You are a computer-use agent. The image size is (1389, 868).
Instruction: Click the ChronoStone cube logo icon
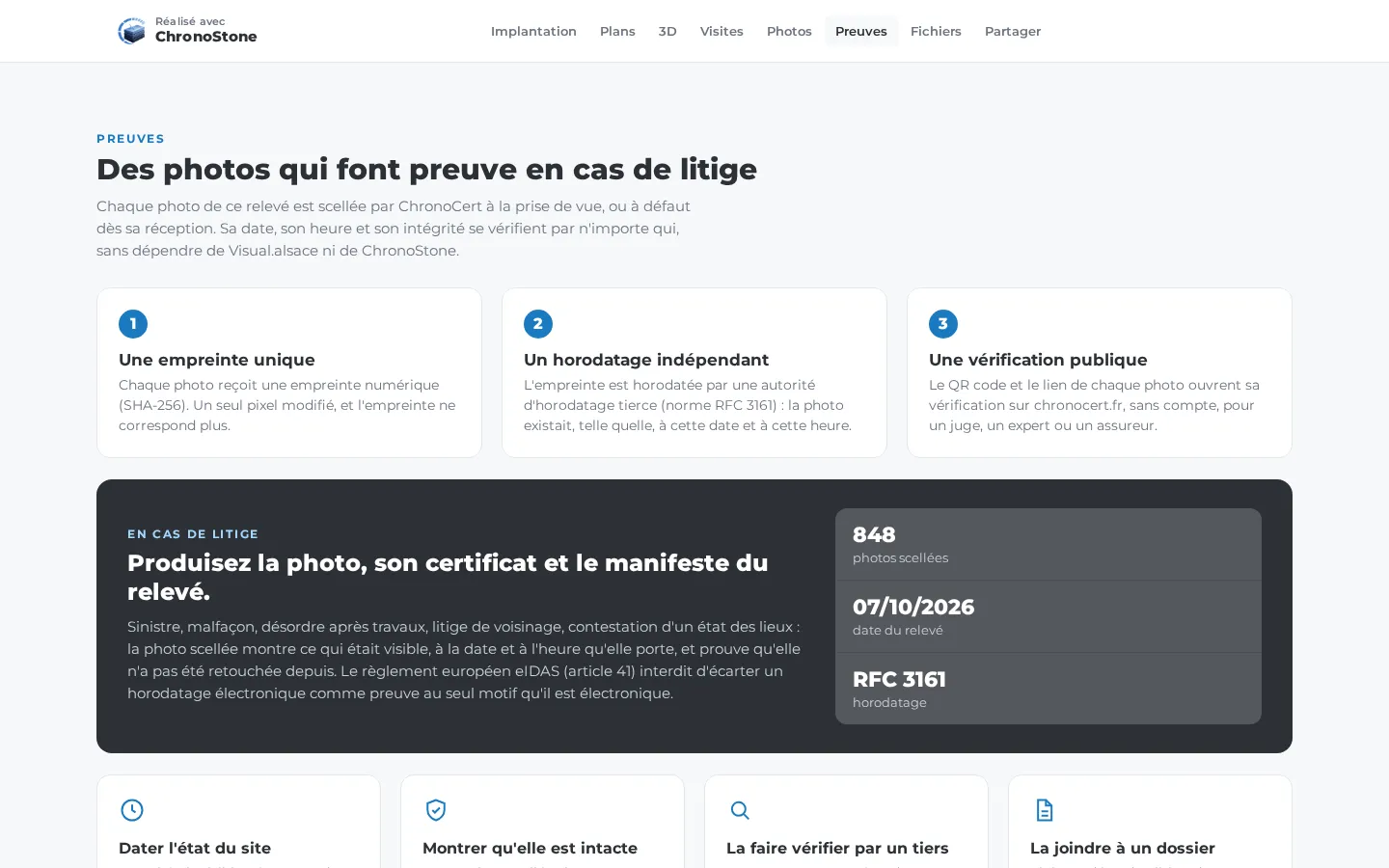[x=131, y=31]
